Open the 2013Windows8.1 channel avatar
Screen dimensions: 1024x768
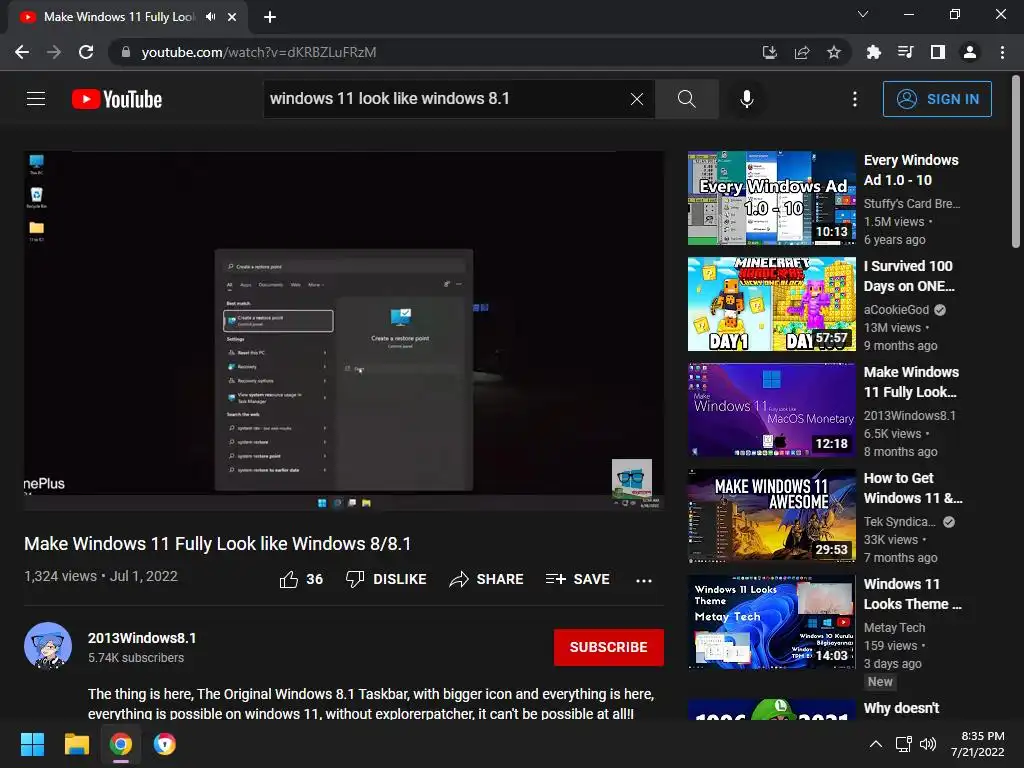click(x=48, y=647)
